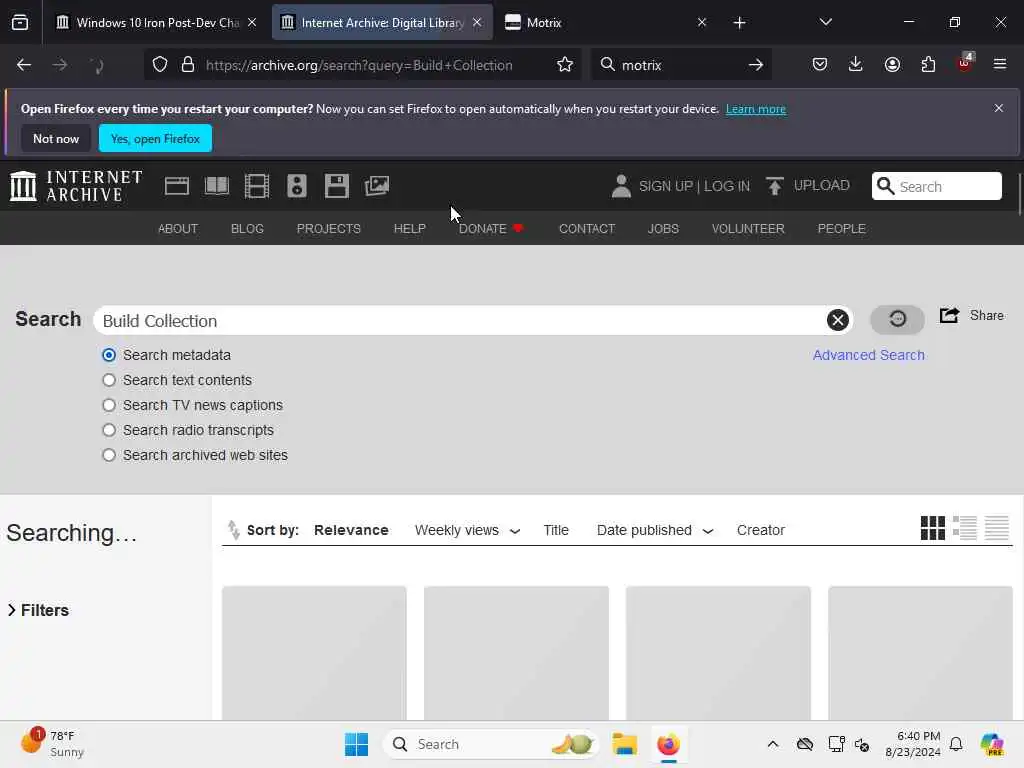Click the Firefox motrix search bar
This screenshot has height=768, width=1024.
(x=681, y=65)
